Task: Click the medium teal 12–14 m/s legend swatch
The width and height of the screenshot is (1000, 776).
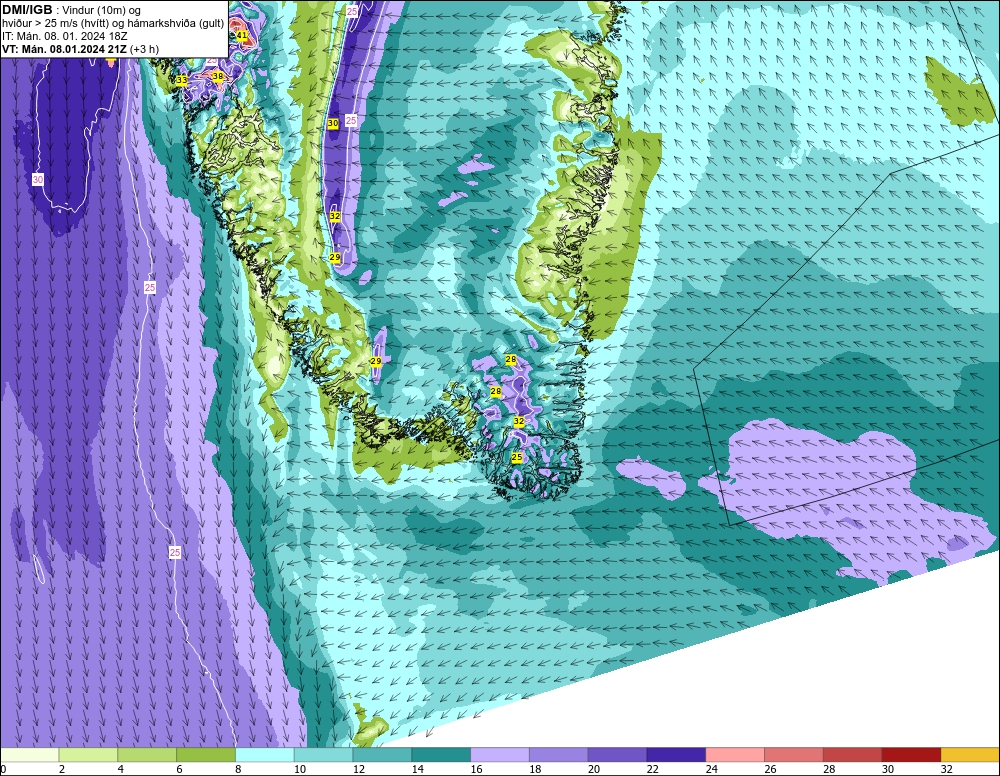Action: click(382, 756)
